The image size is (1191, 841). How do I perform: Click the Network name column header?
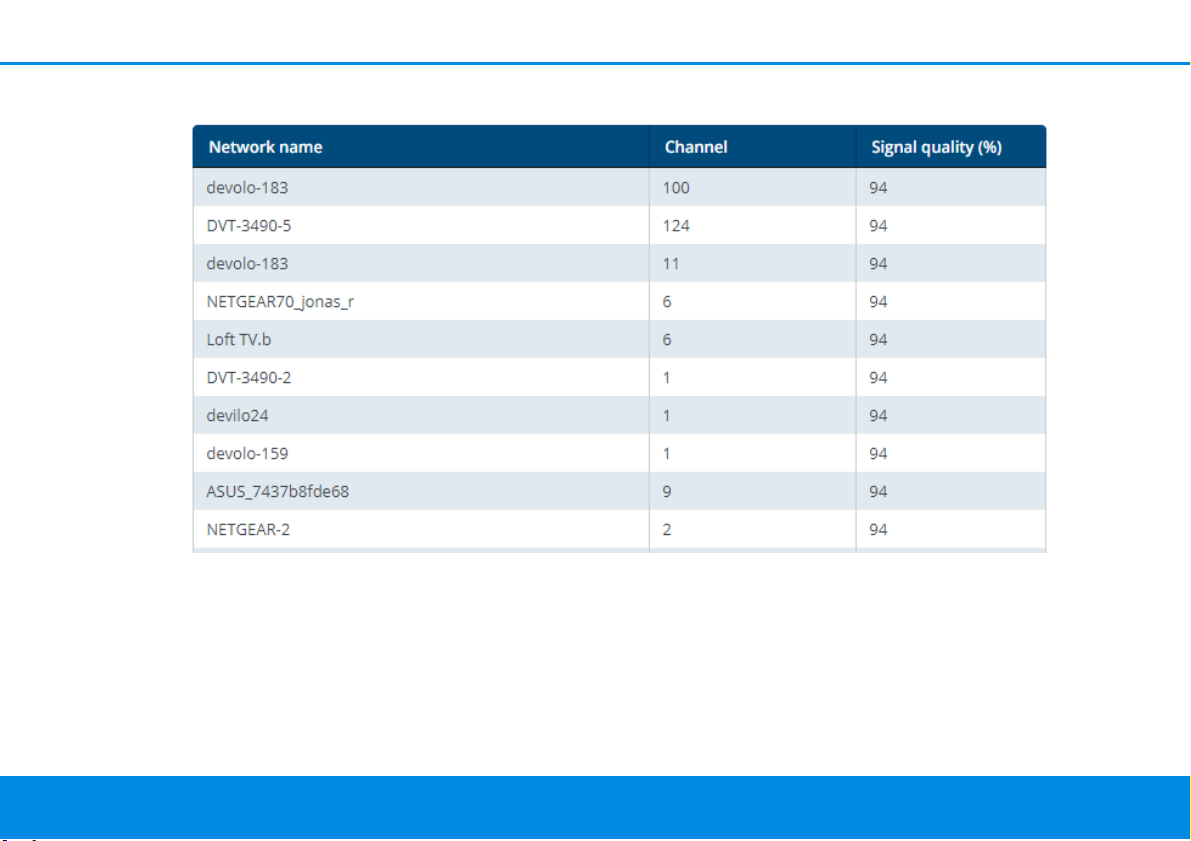click(421, 147)
